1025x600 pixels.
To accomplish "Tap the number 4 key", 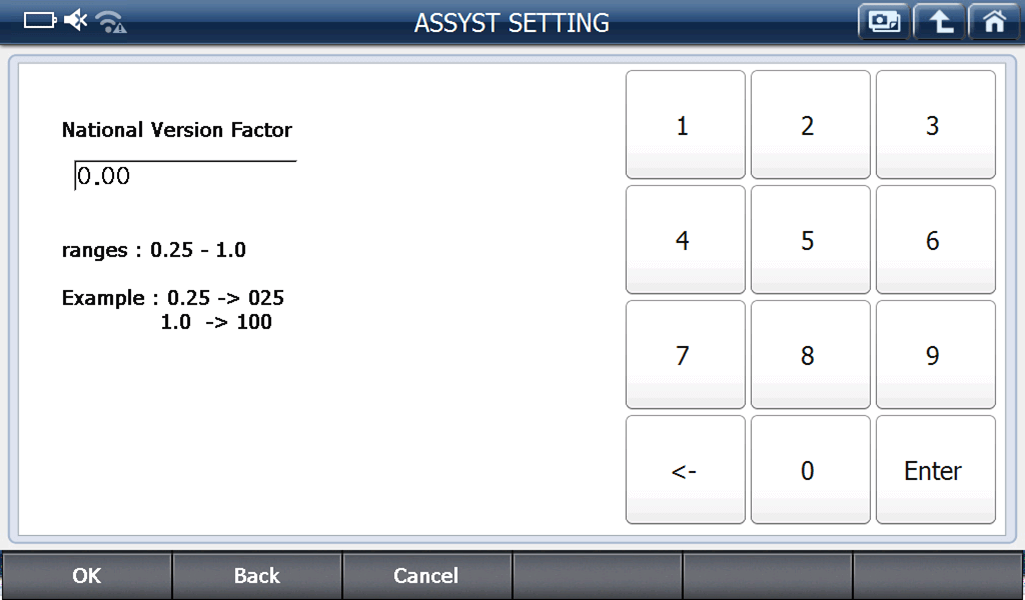I will click(685, 240).
